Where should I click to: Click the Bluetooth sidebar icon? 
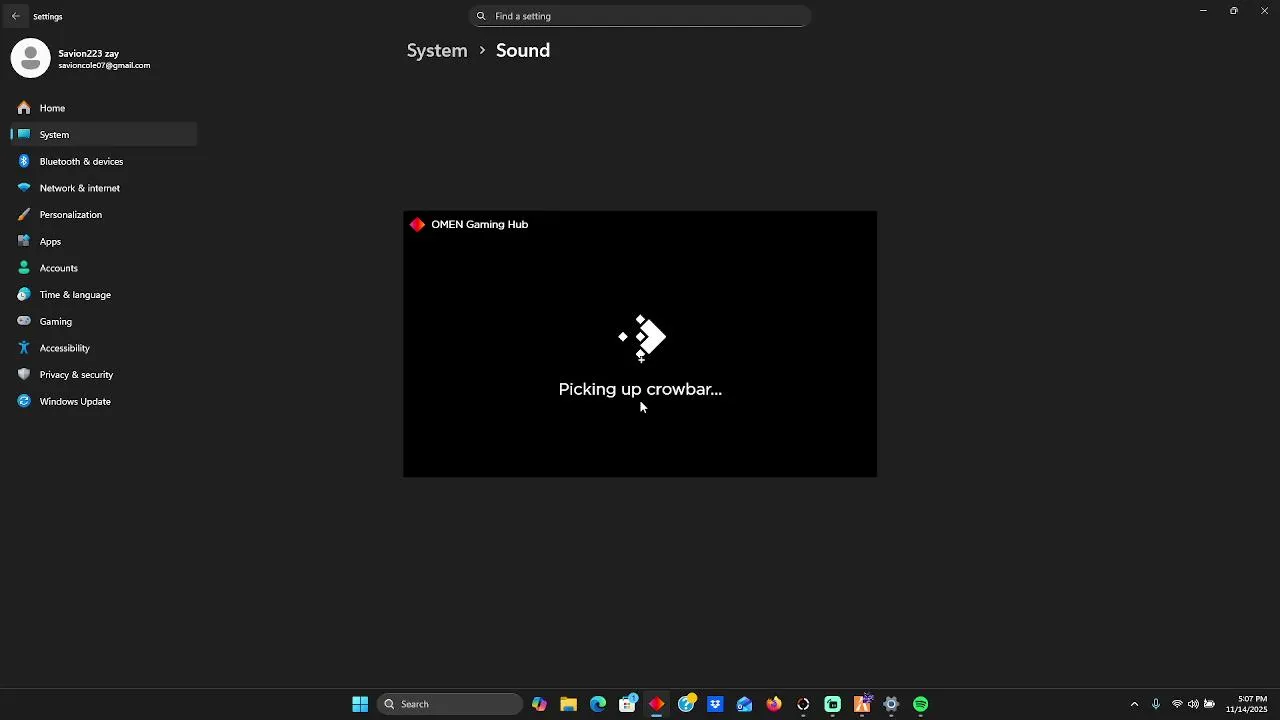24,161
